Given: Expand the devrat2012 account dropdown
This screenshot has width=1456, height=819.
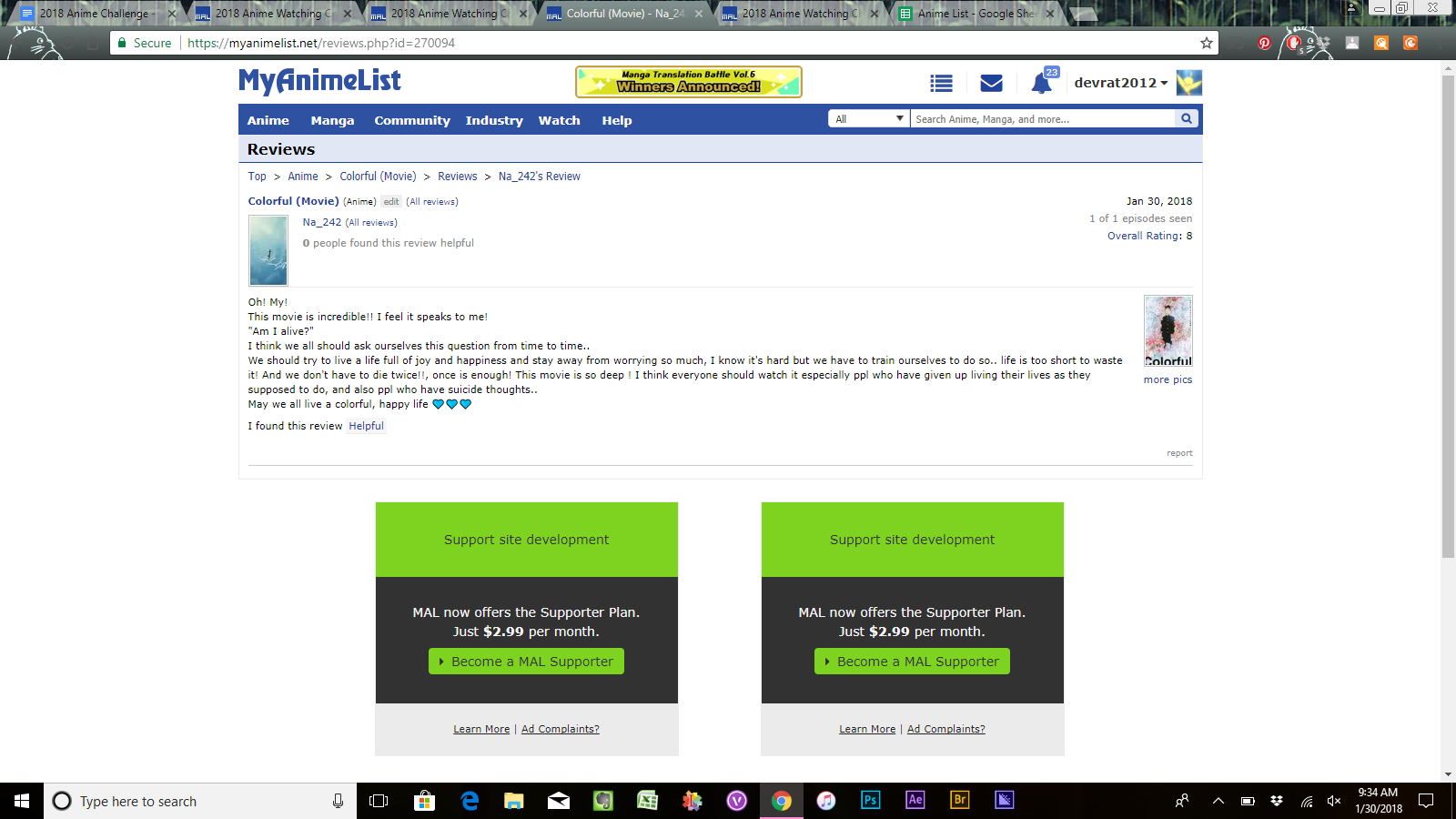Looking at the screenshot, I should pos(1121,83).
